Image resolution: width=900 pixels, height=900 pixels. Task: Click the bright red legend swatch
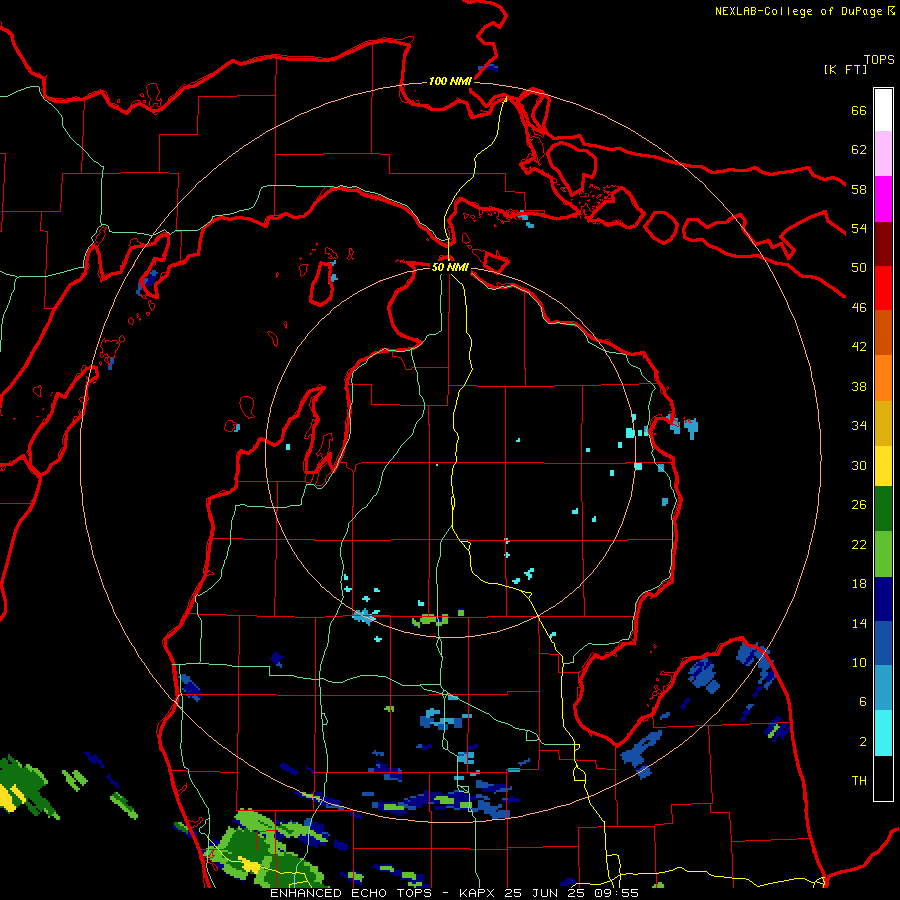(883, 288)
